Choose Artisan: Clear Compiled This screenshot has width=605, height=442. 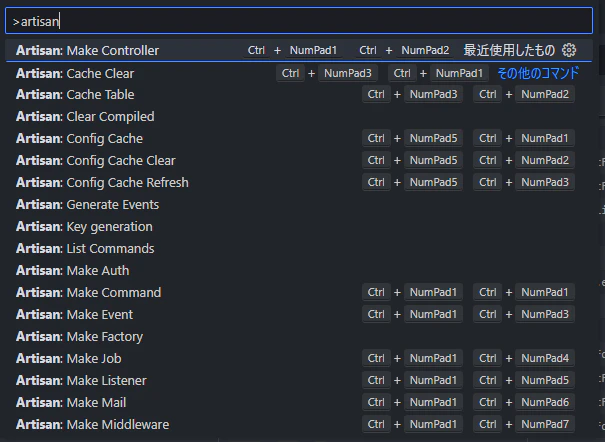299,116
